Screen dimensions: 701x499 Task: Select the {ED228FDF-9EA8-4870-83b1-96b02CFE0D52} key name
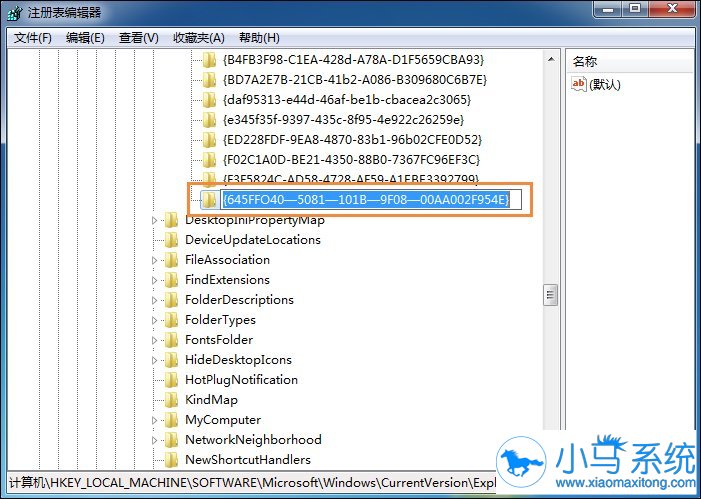click(352, 140)
